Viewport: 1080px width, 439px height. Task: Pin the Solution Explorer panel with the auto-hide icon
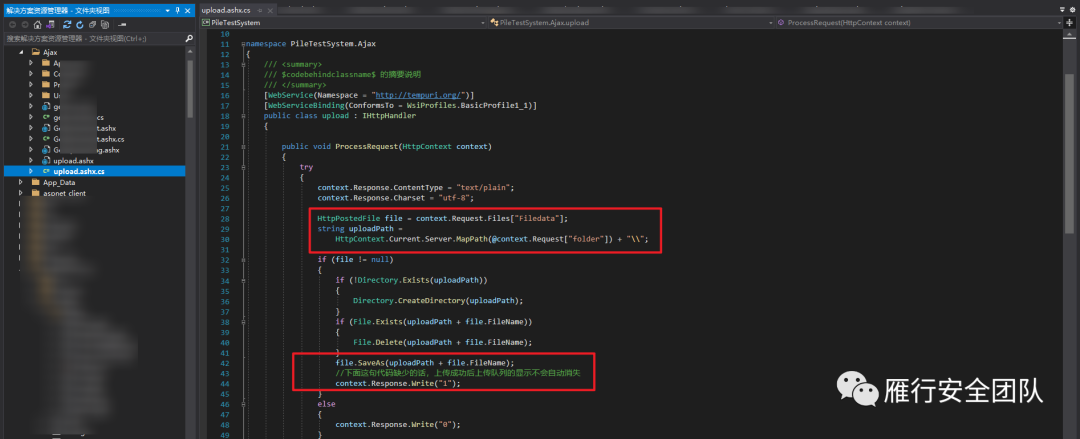point(178,10)
